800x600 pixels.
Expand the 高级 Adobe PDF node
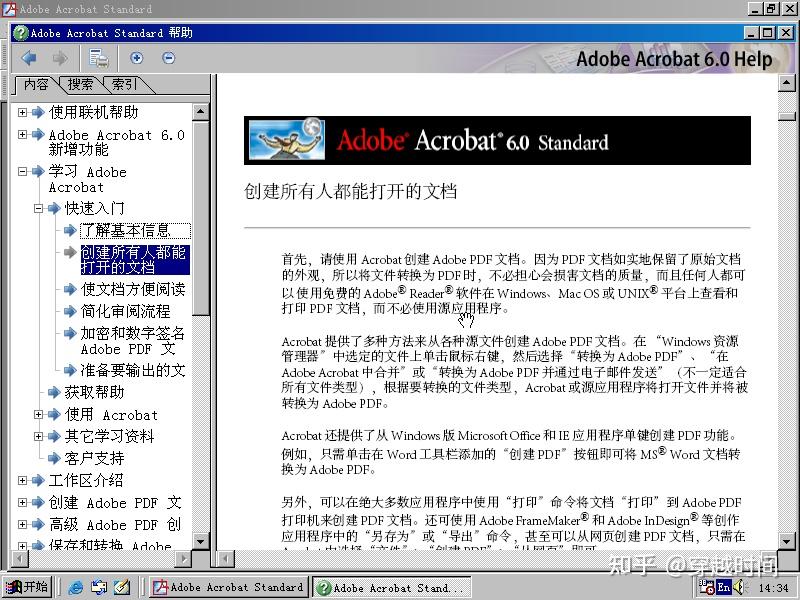click(22, 524)
